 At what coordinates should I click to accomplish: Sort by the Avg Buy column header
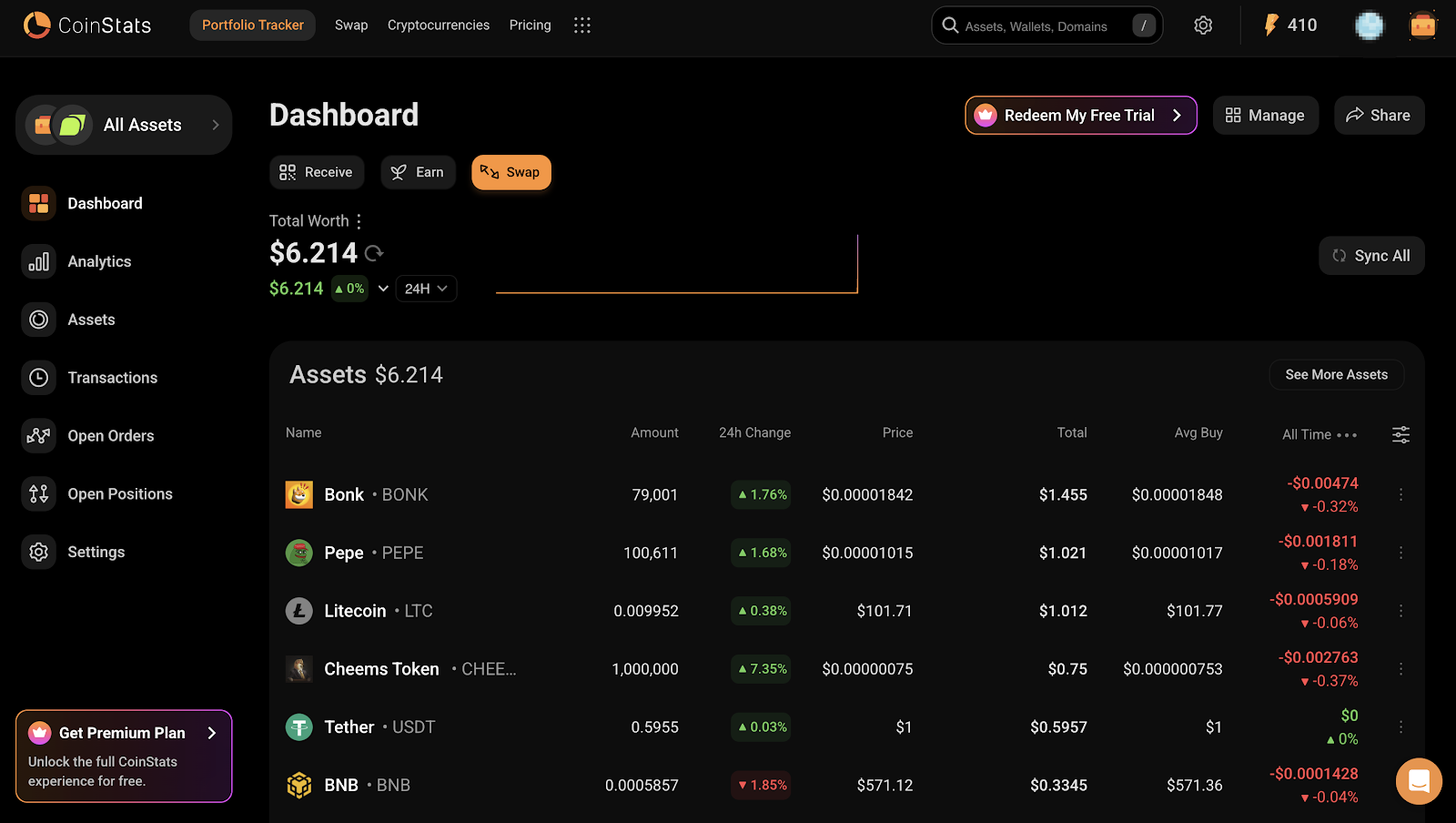click(1198, 433)
